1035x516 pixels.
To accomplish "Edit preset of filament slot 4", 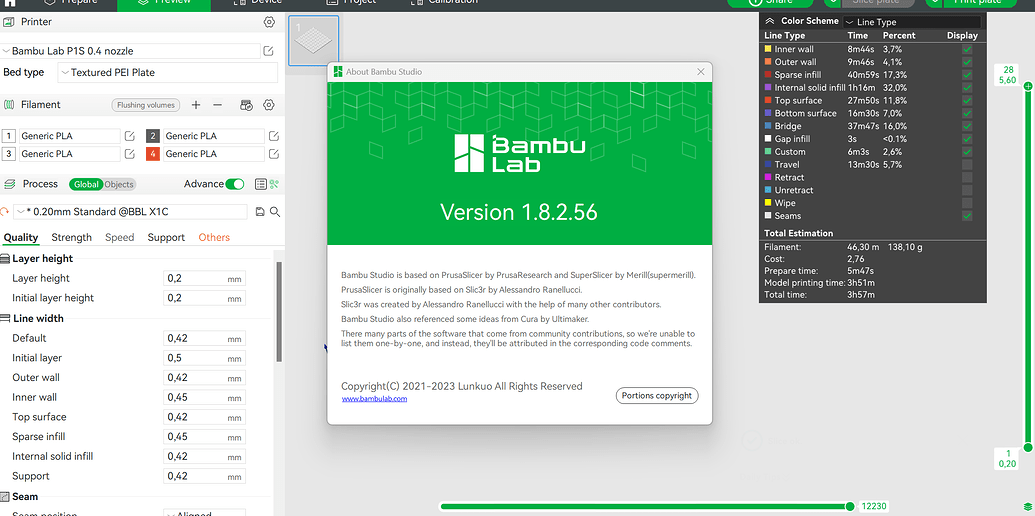I will click(274, 154).
